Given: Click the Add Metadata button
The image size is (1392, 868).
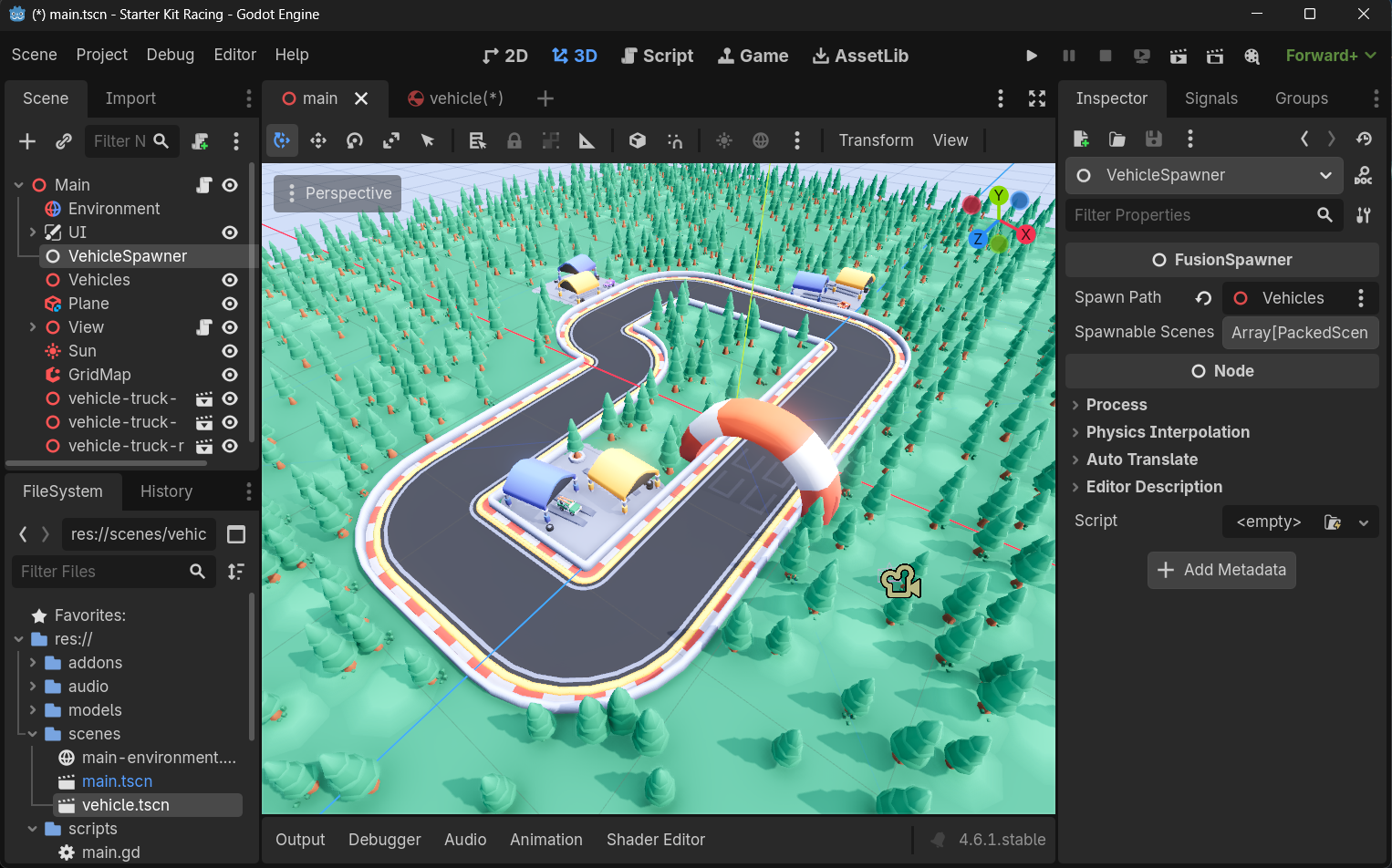Looking at the screenshot, I should pyautogui.click(x=1221, y=570).
